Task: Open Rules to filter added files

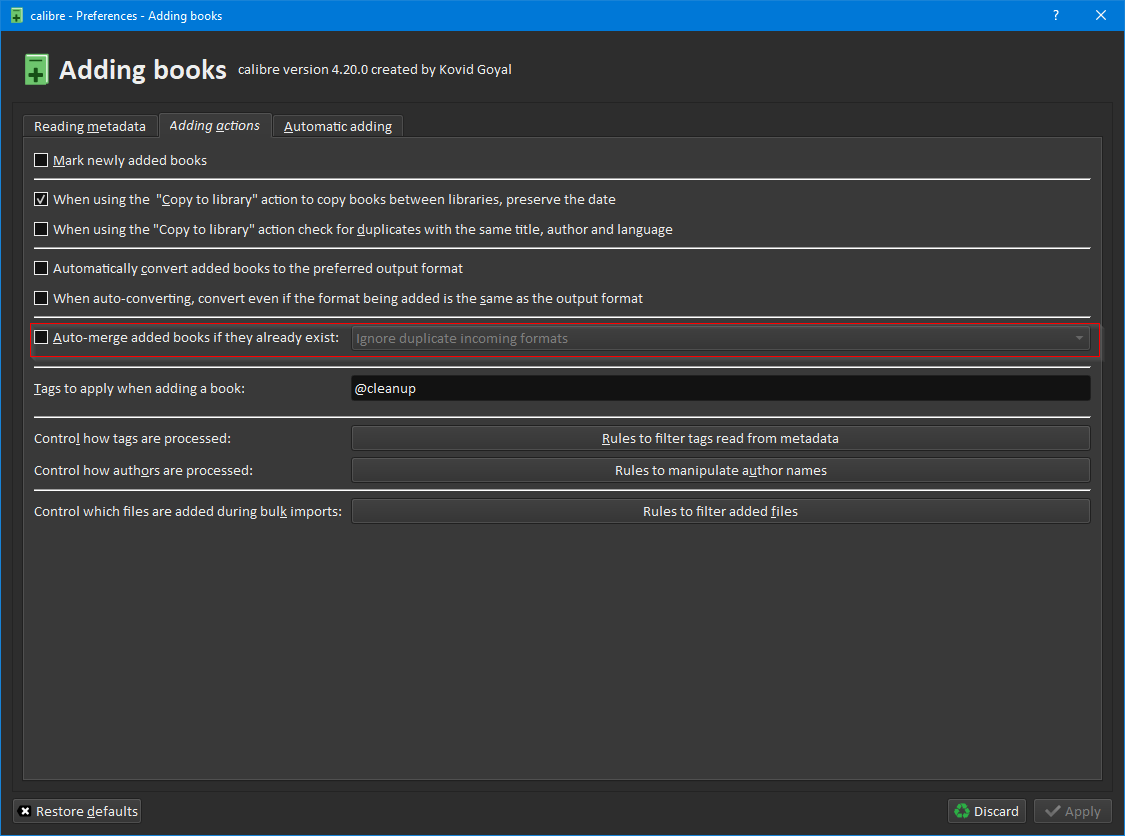Action: click(720, 511)
